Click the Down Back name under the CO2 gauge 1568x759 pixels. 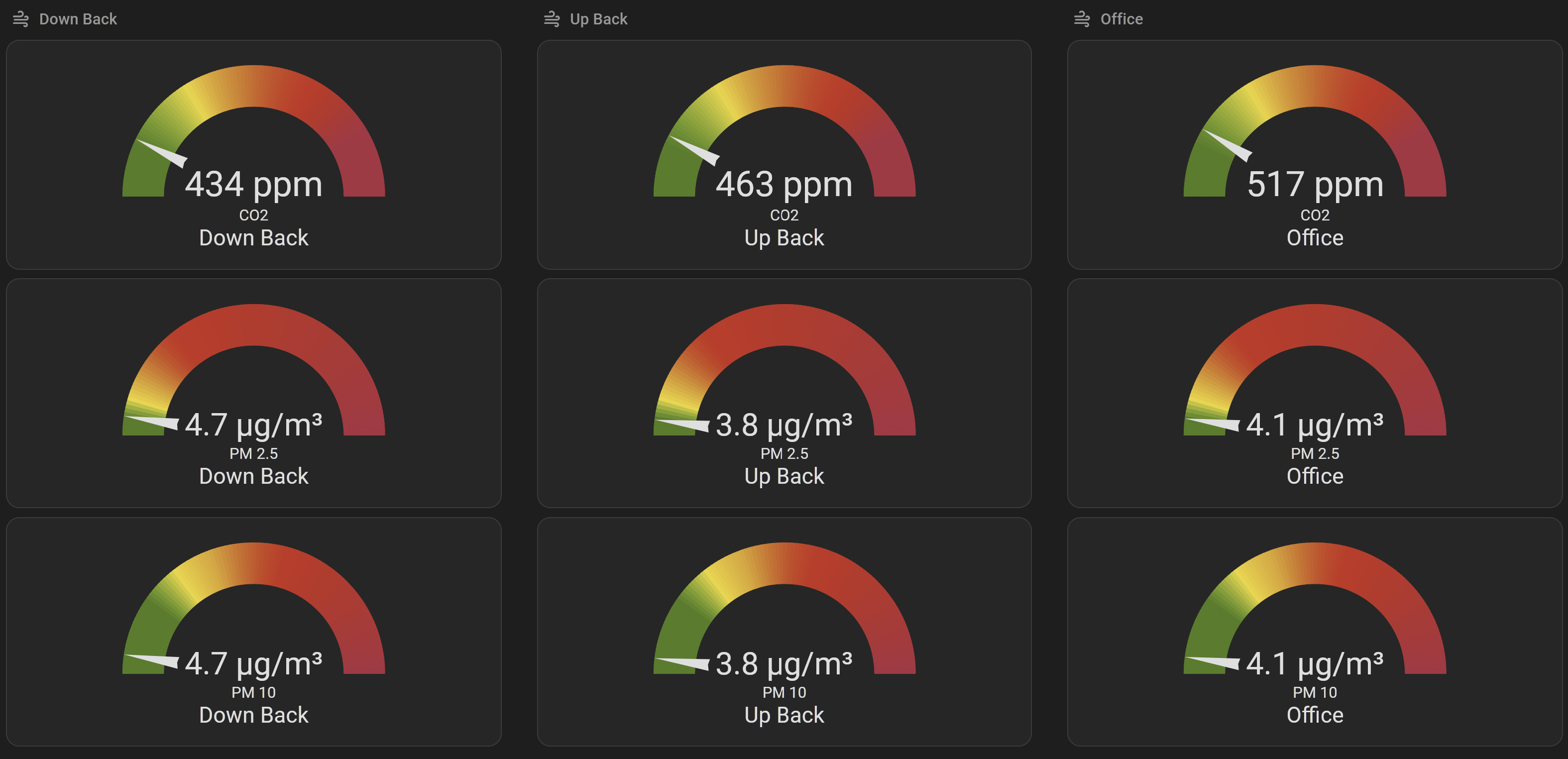(254, 237)
